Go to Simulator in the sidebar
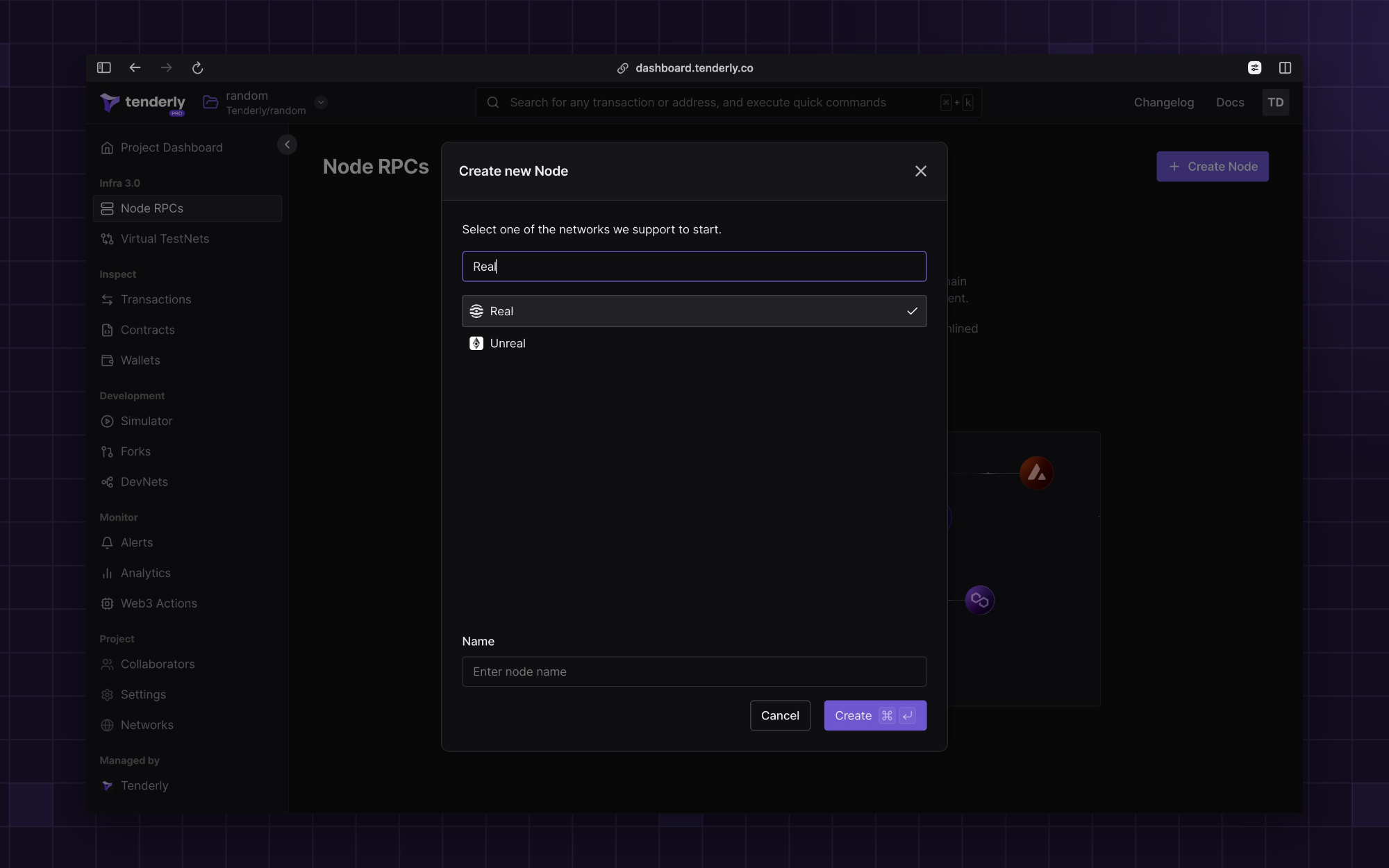 click(x=146, y=421)
